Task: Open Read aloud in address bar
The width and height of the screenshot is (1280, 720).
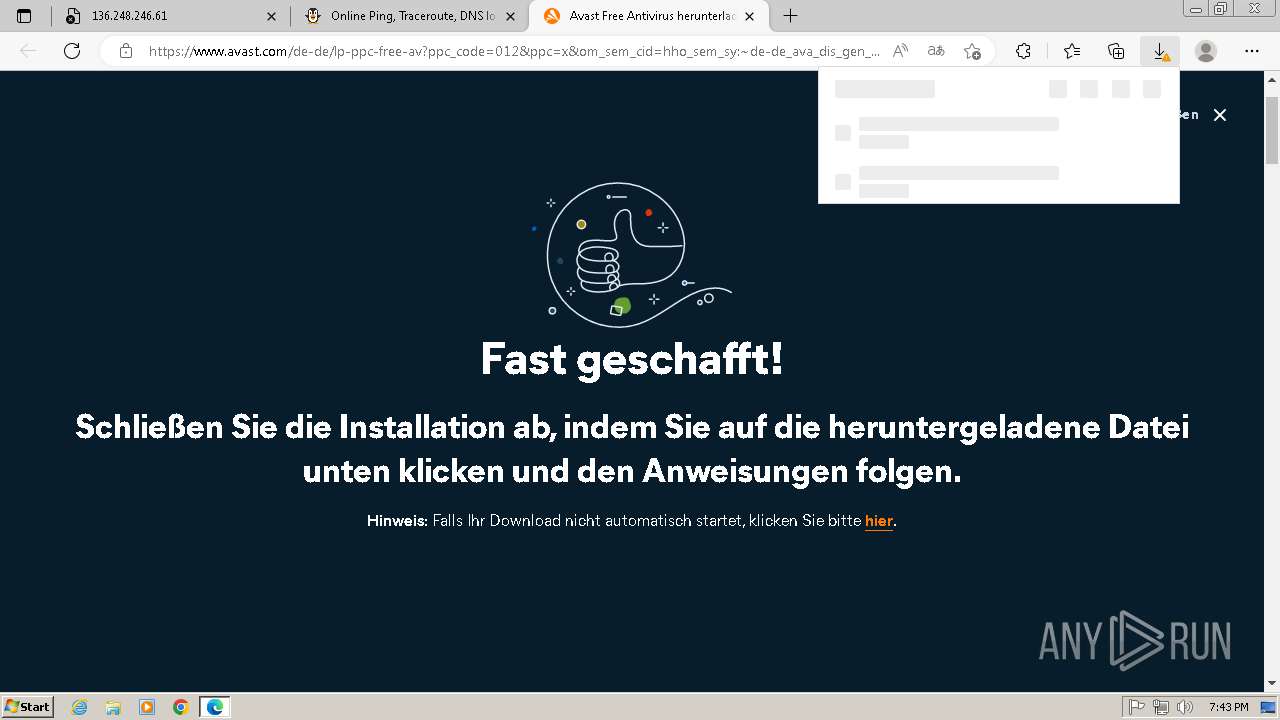Action: (901, 51)
